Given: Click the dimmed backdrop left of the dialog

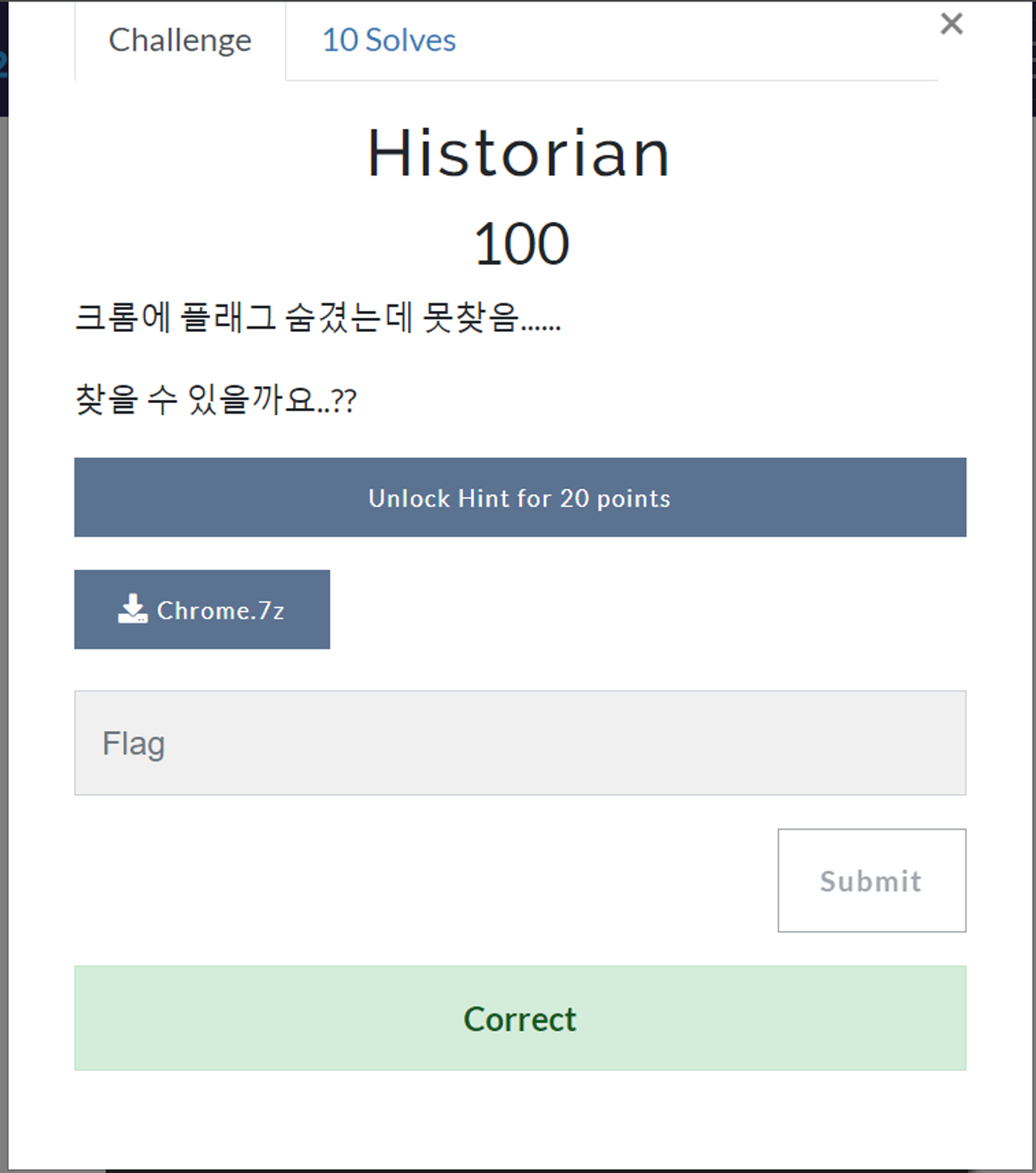Looking at the screenshot, I should click(x=3, y=648).
